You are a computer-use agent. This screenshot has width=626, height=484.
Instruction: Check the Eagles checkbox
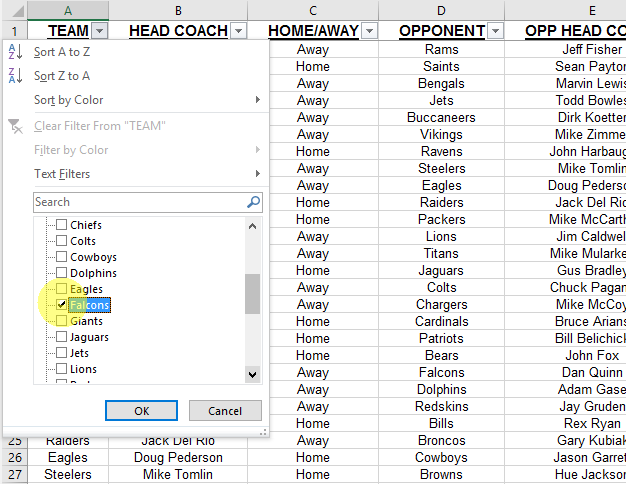coord(61,289)
